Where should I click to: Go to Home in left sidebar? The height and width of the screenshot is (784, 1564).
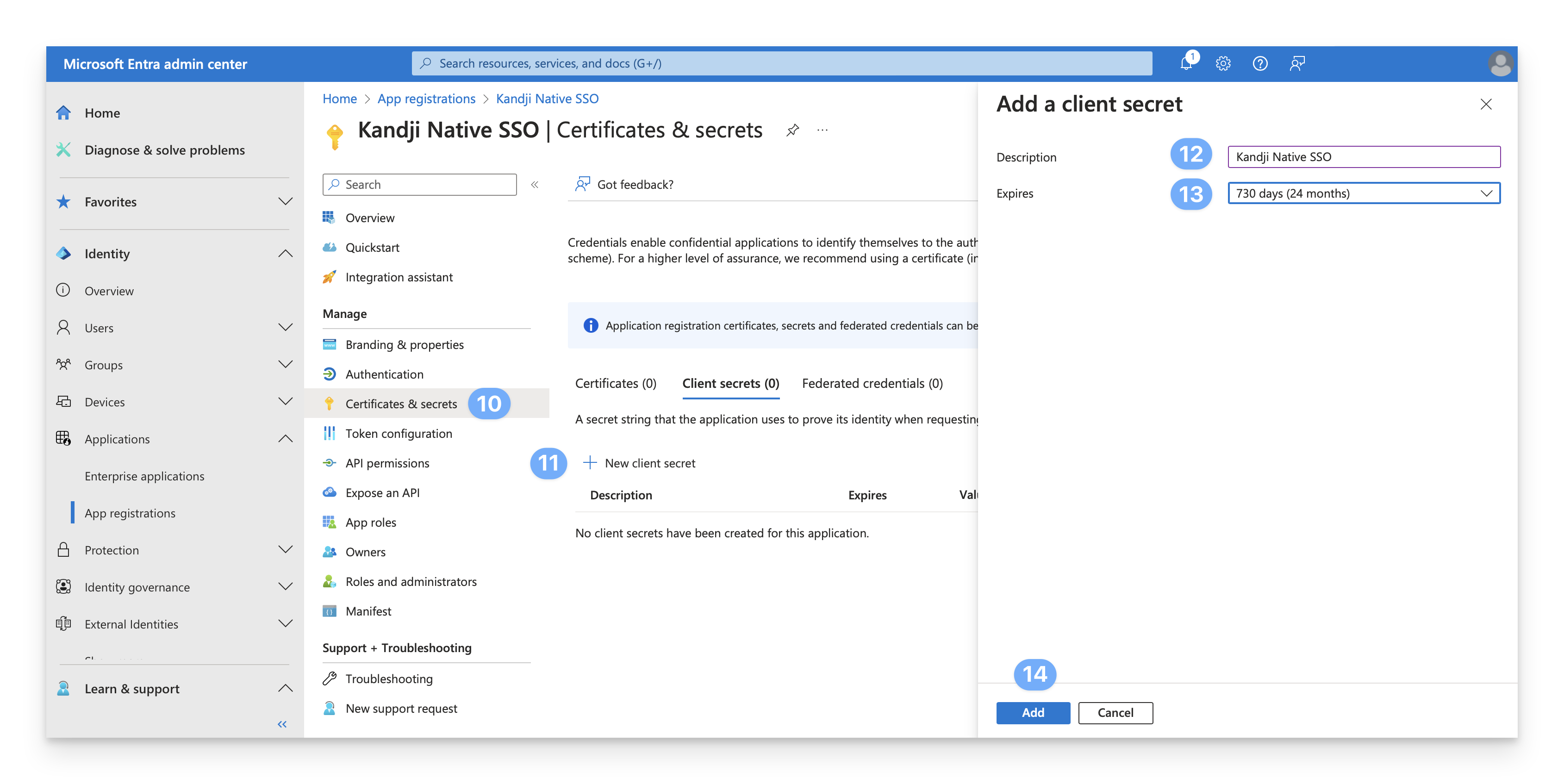(x=103, y=113)
